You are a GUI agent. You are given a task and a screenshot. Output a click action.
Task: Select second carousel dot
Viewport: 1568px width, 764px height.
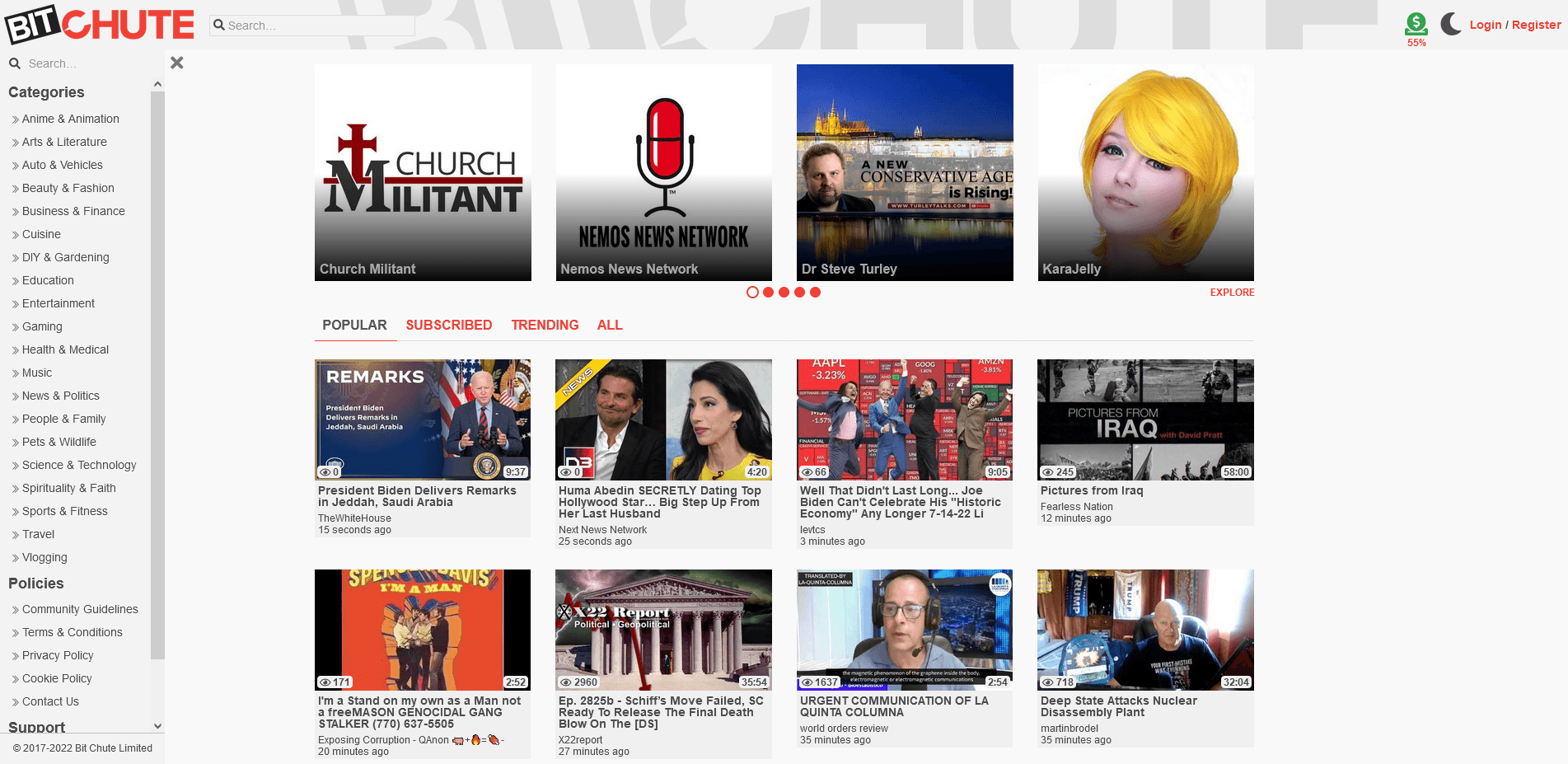(768, 292)
